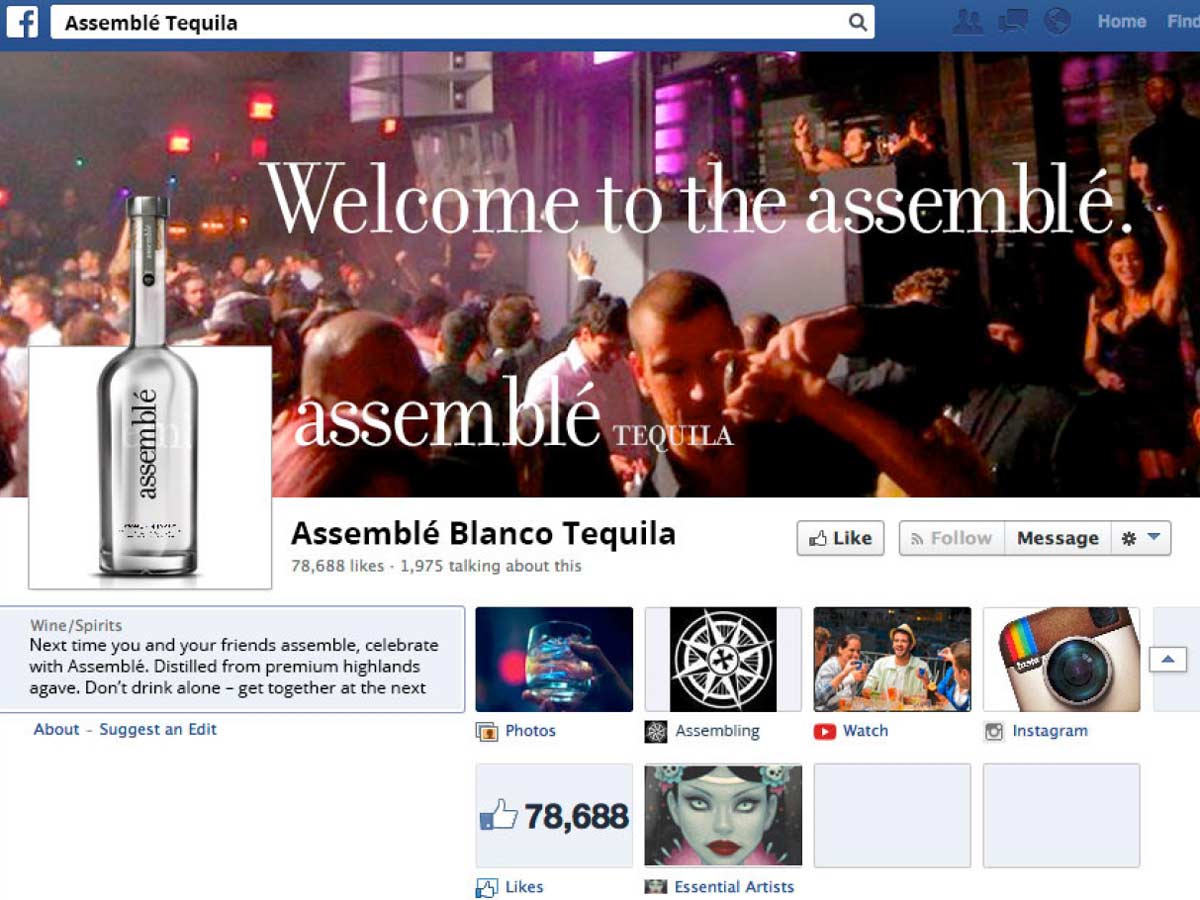Open the Essential Artists thumbnail
Viewport: 1200px width, 900px height.
point(723,815)
